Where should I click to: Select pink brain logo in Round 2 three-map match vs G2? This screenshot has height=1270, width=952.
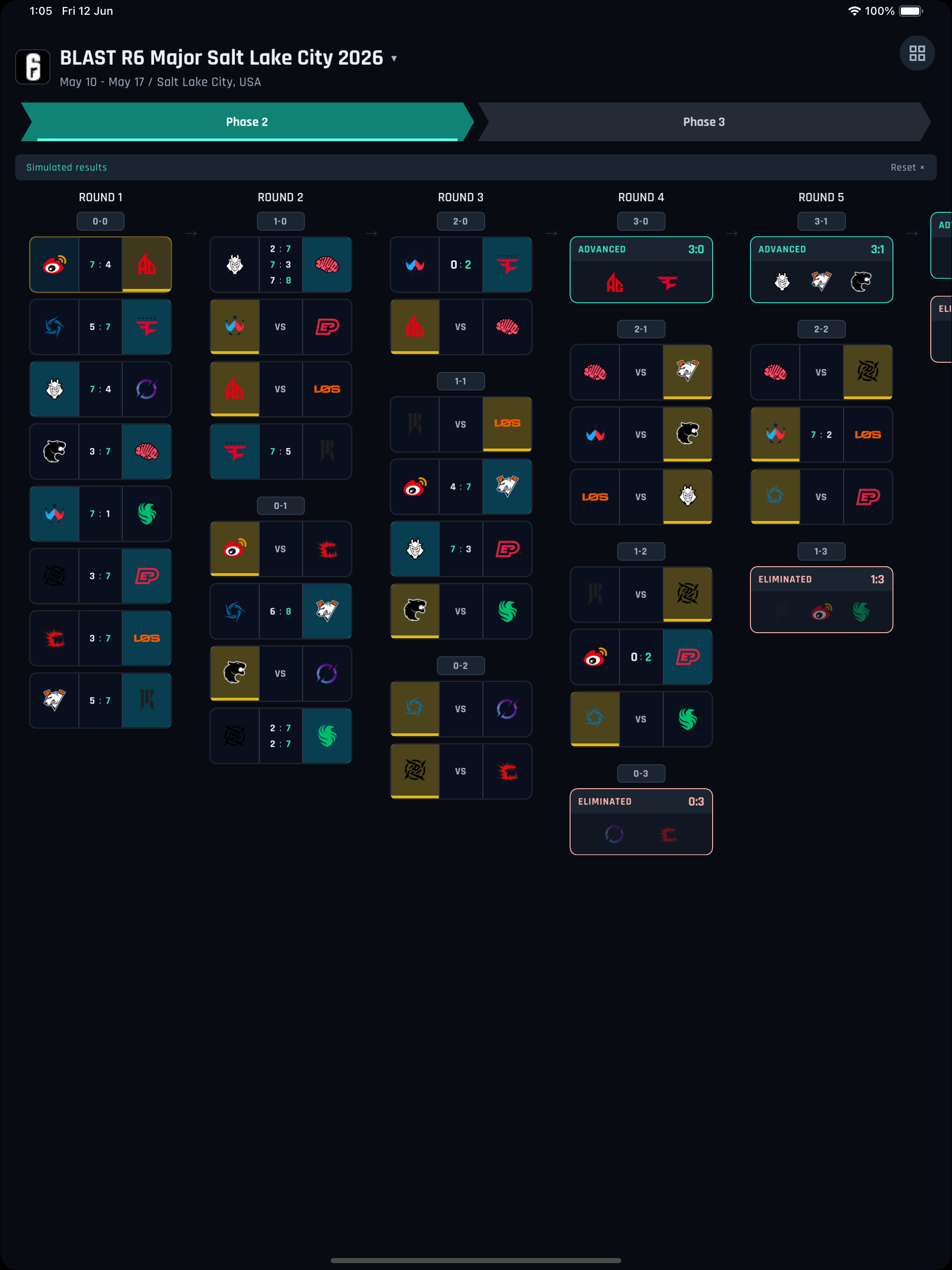point(327,265)
